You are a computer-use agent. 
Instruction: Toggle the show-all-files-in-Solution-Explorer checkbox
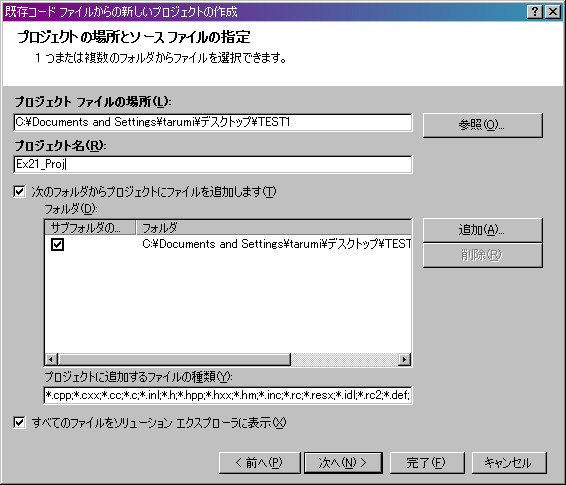(19, 422)
